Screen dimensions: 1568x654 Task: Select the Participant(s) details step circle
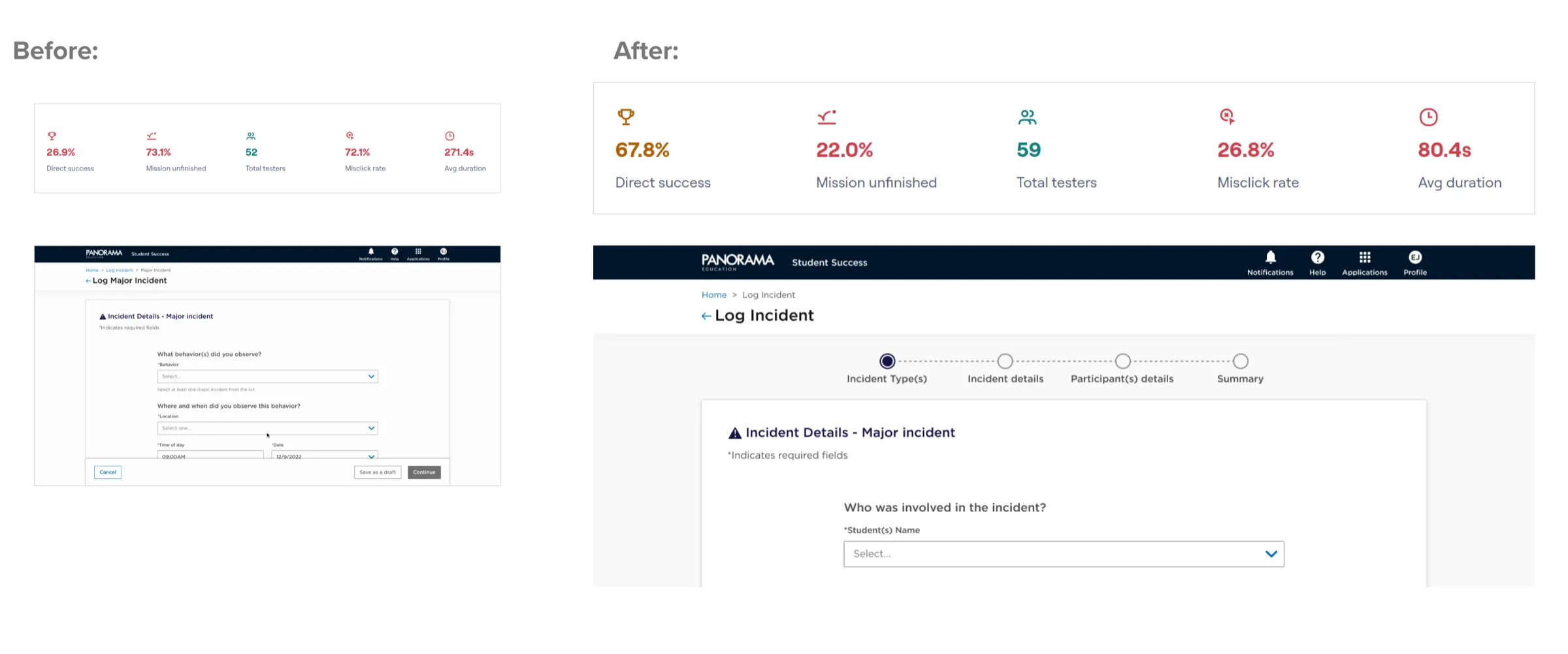pos(1122,361)
